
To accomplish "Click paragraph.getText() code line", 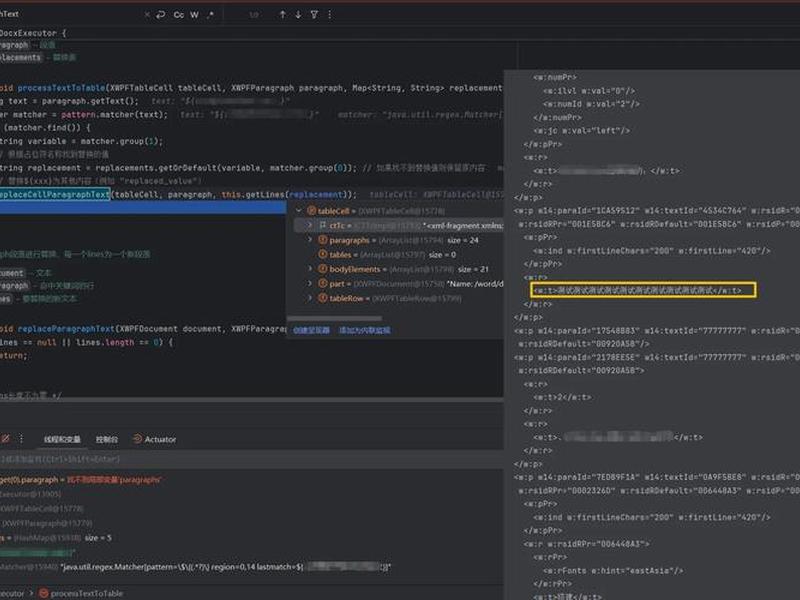I will pyautogui.click(x=90, y=101).
